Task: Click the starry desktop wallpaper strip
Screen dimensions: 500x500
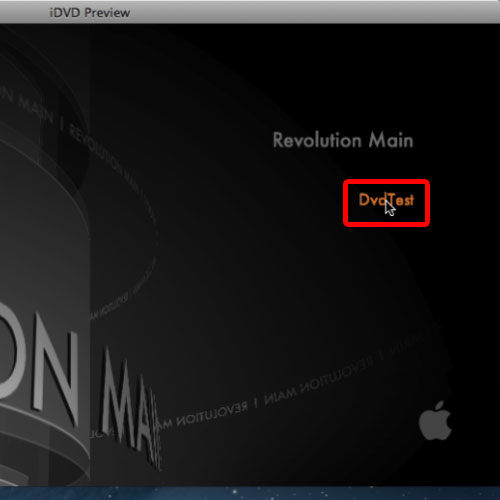Action: tap(250, 493)
